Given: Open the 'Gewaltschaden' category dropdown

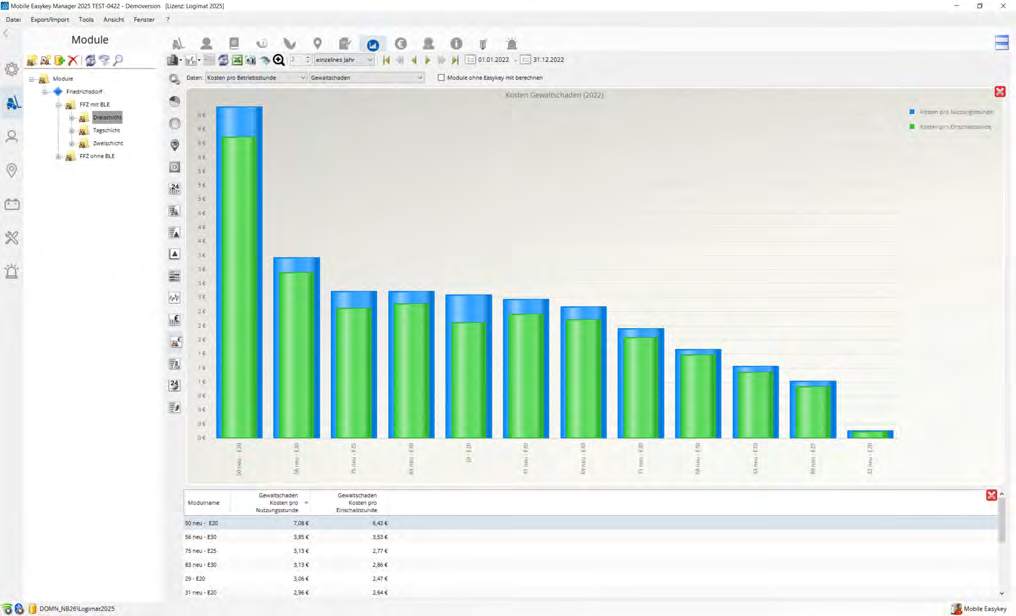Looking at the screenshot, I should point(367,78).
